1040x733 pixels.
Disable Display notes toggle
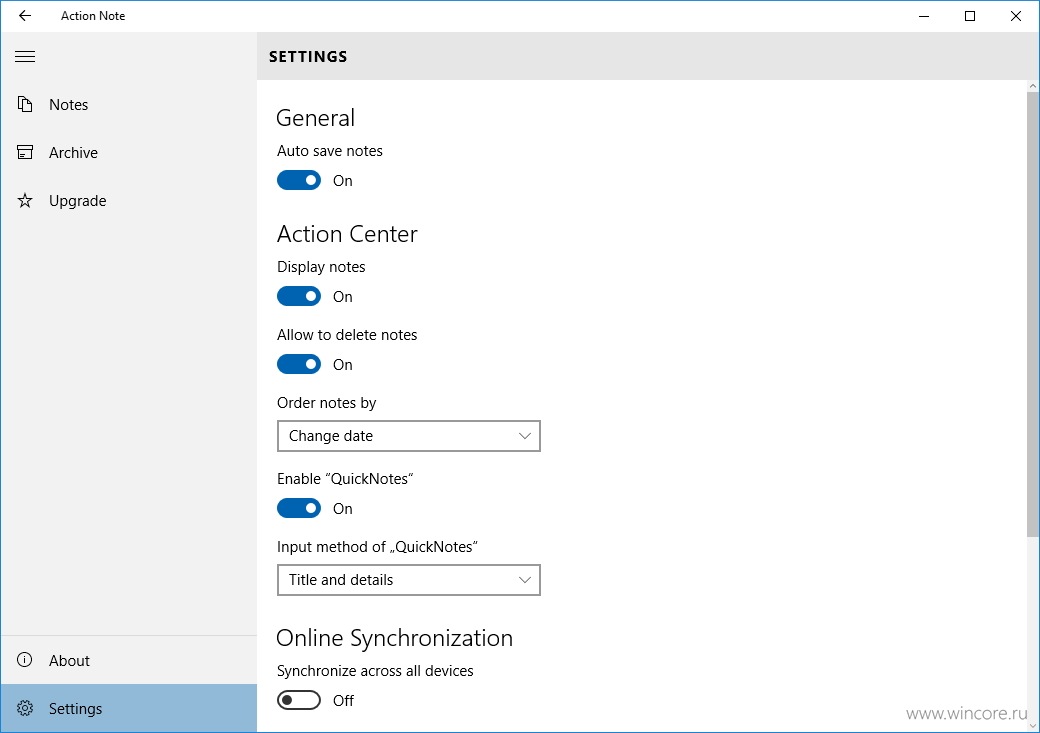[298, 297]
